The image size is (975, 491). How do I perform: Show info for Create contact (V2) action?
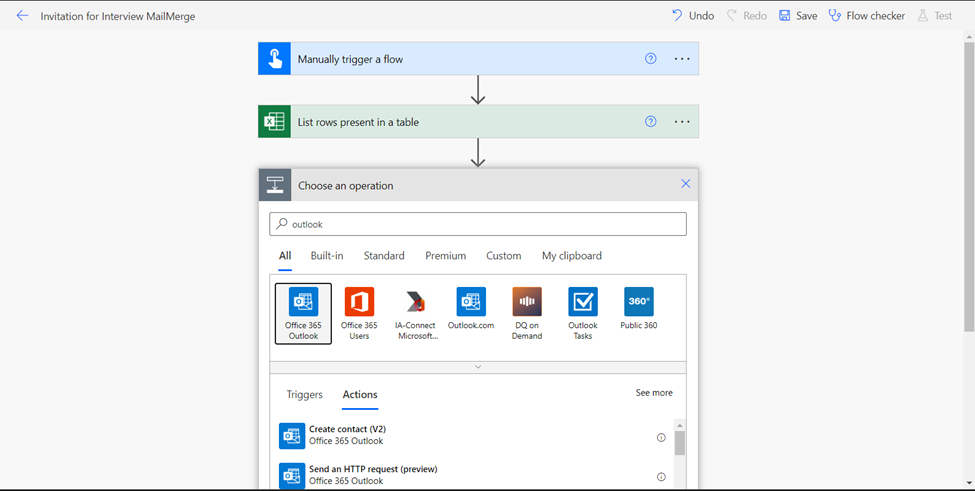pos(661,438)
